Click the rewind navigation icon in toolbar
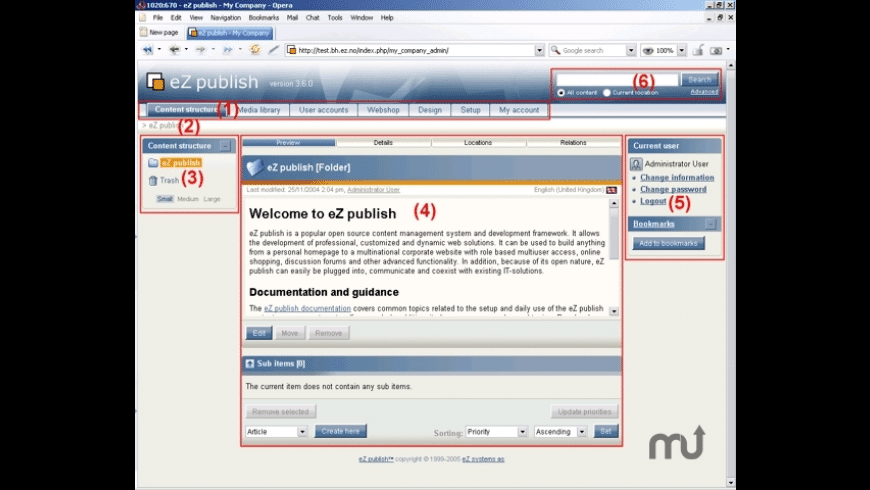 click(x=148, y=50)
